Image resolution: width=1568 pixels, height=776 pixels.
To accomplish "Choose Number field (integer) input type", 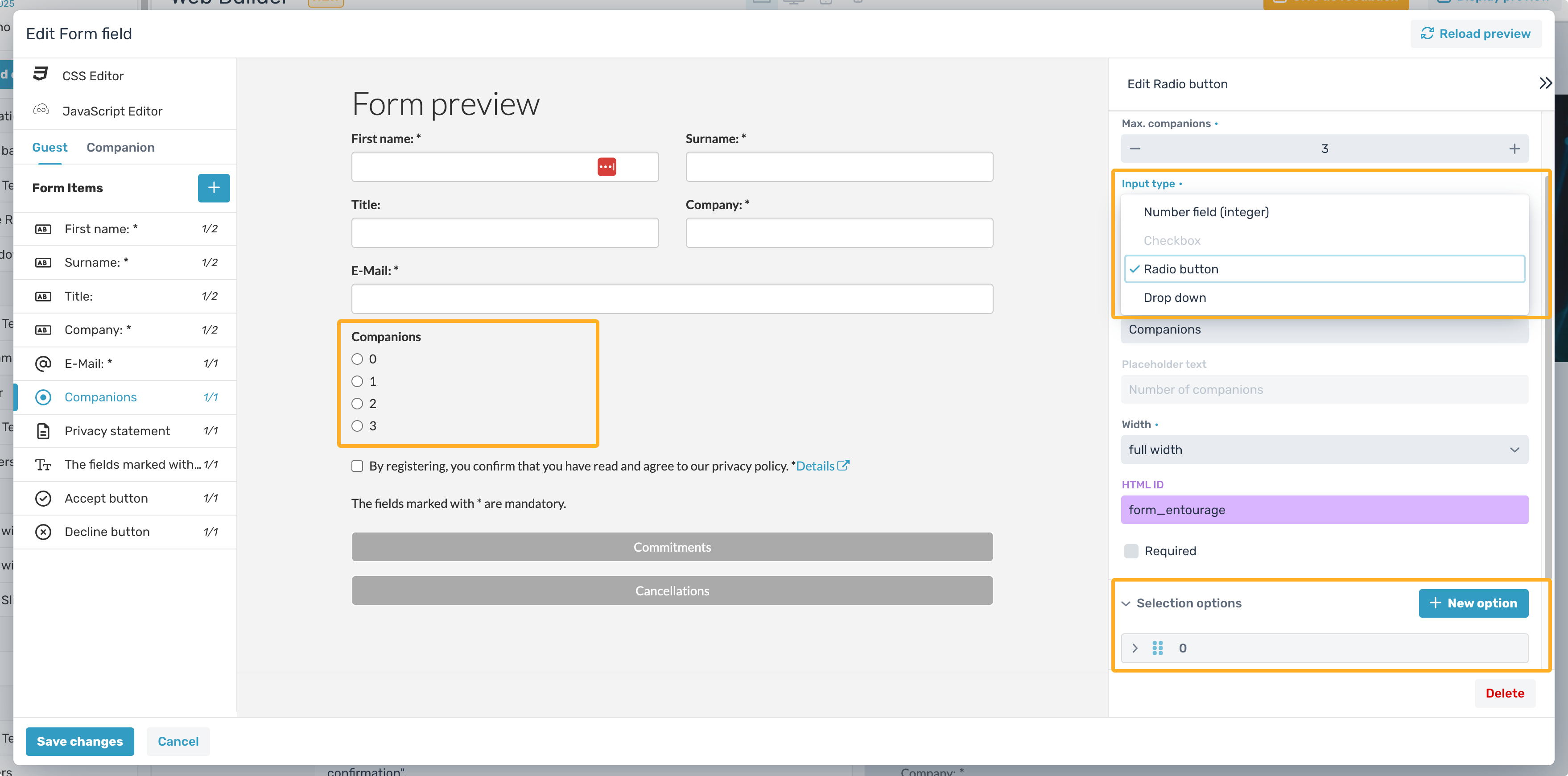I will pos(1325,212).
